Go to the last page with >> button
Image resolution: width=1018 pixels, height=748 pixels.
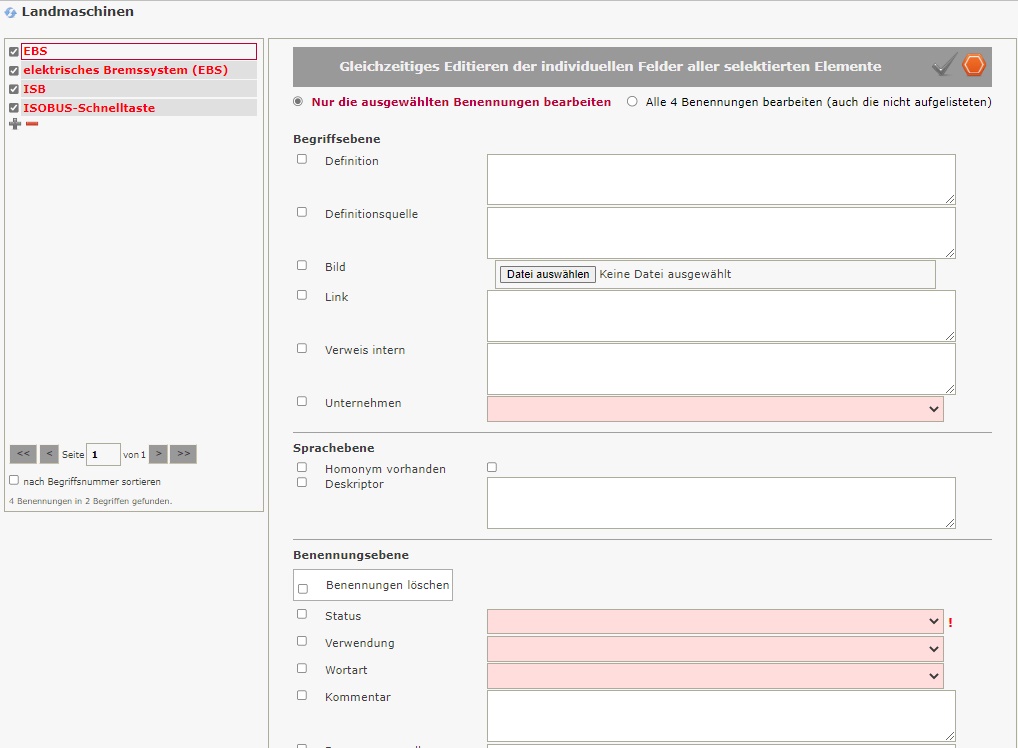(x=183, y=454)
